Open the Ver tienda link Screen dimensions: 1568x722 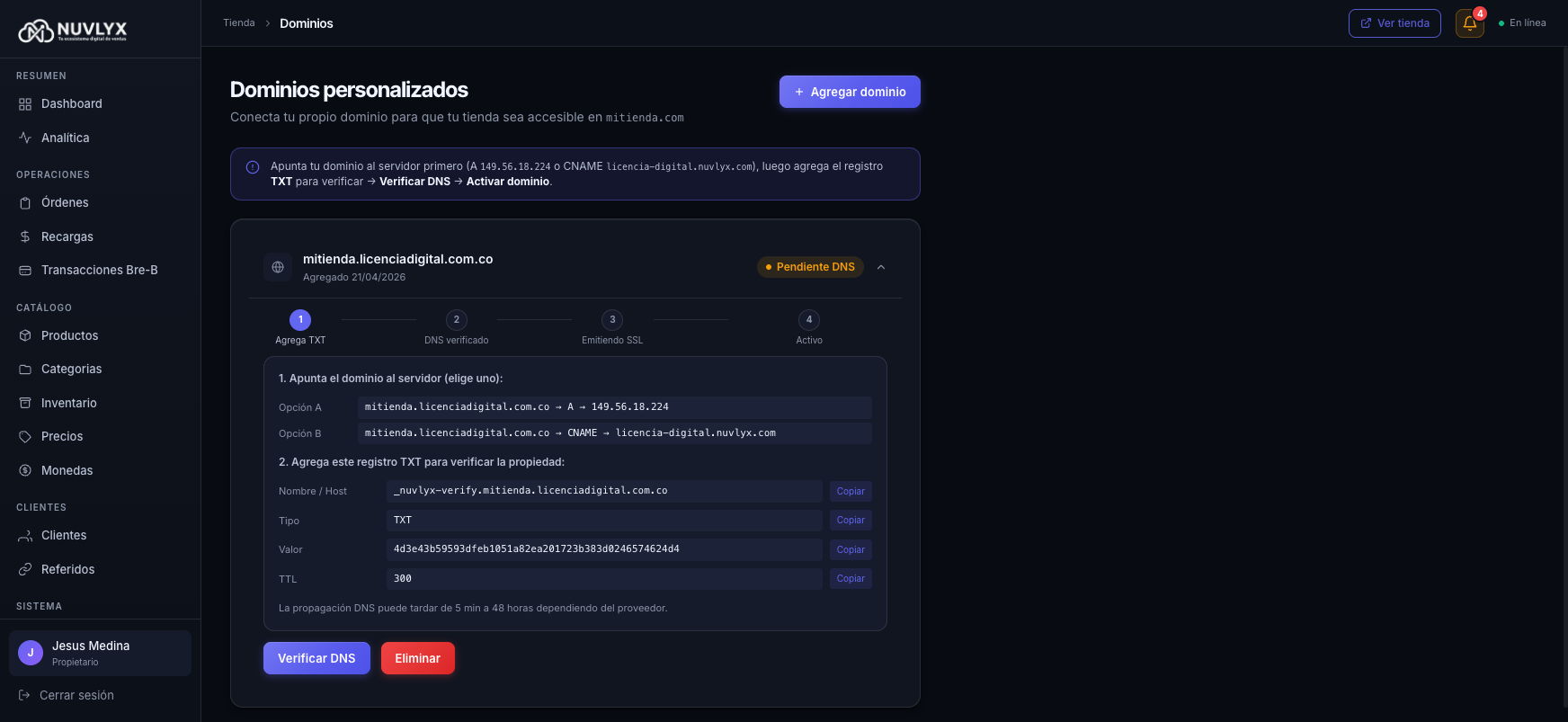[1394, 23]
